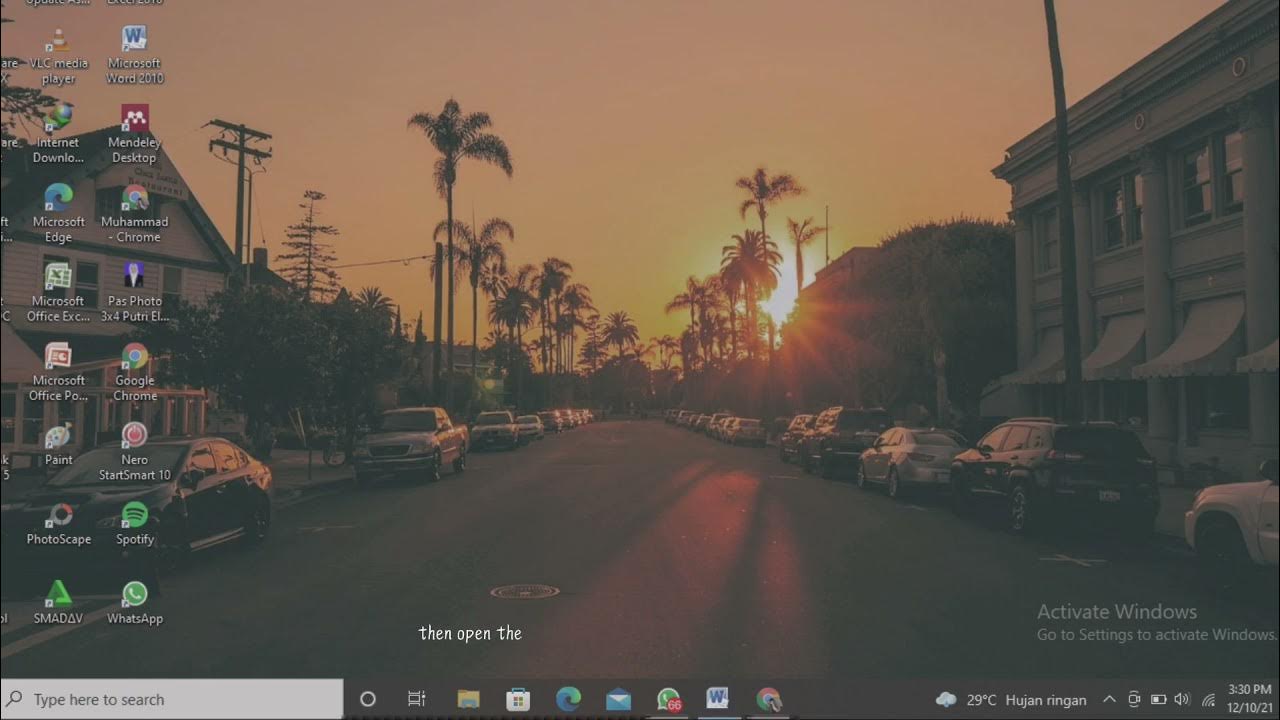Image resolution: width=1280 pixels, height=720 pixels.
Task: Open Mendeley Desktop shortcut
Action: coord(134,134)
